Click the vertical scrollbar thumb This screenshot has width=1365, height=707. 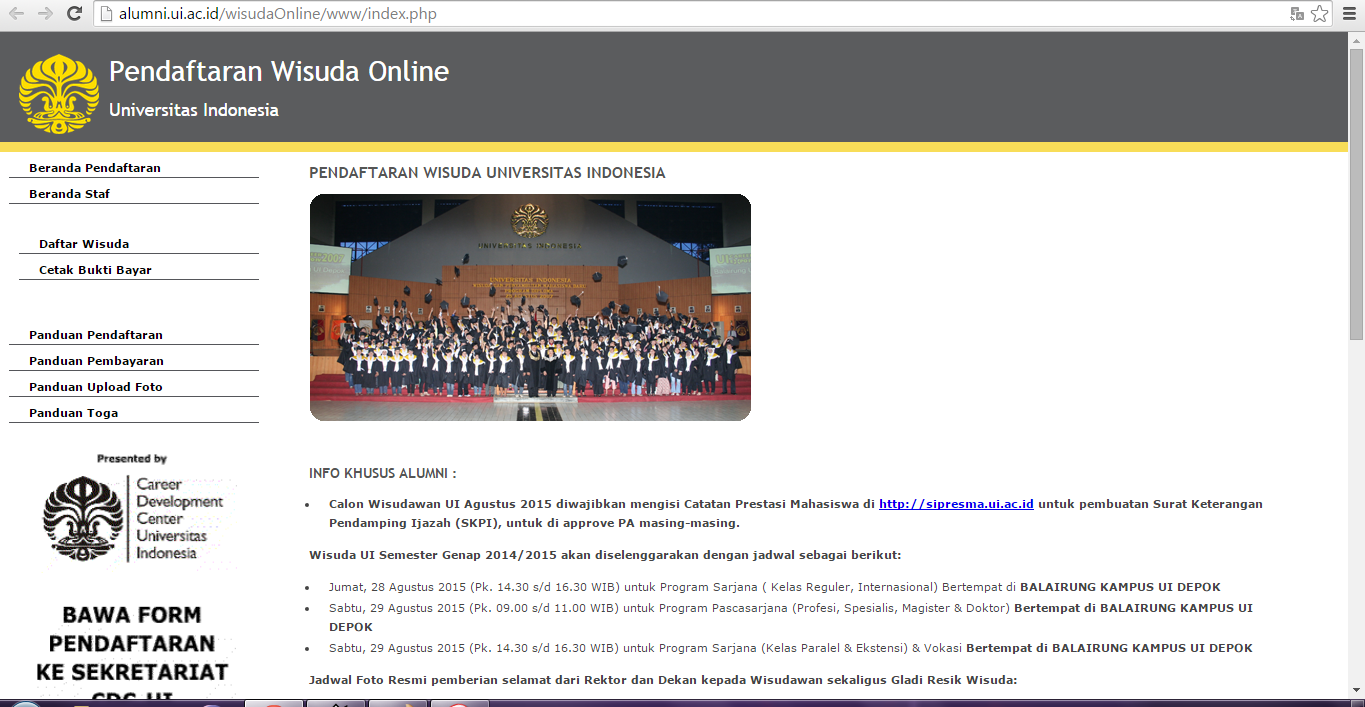[x=1357, y=194]
